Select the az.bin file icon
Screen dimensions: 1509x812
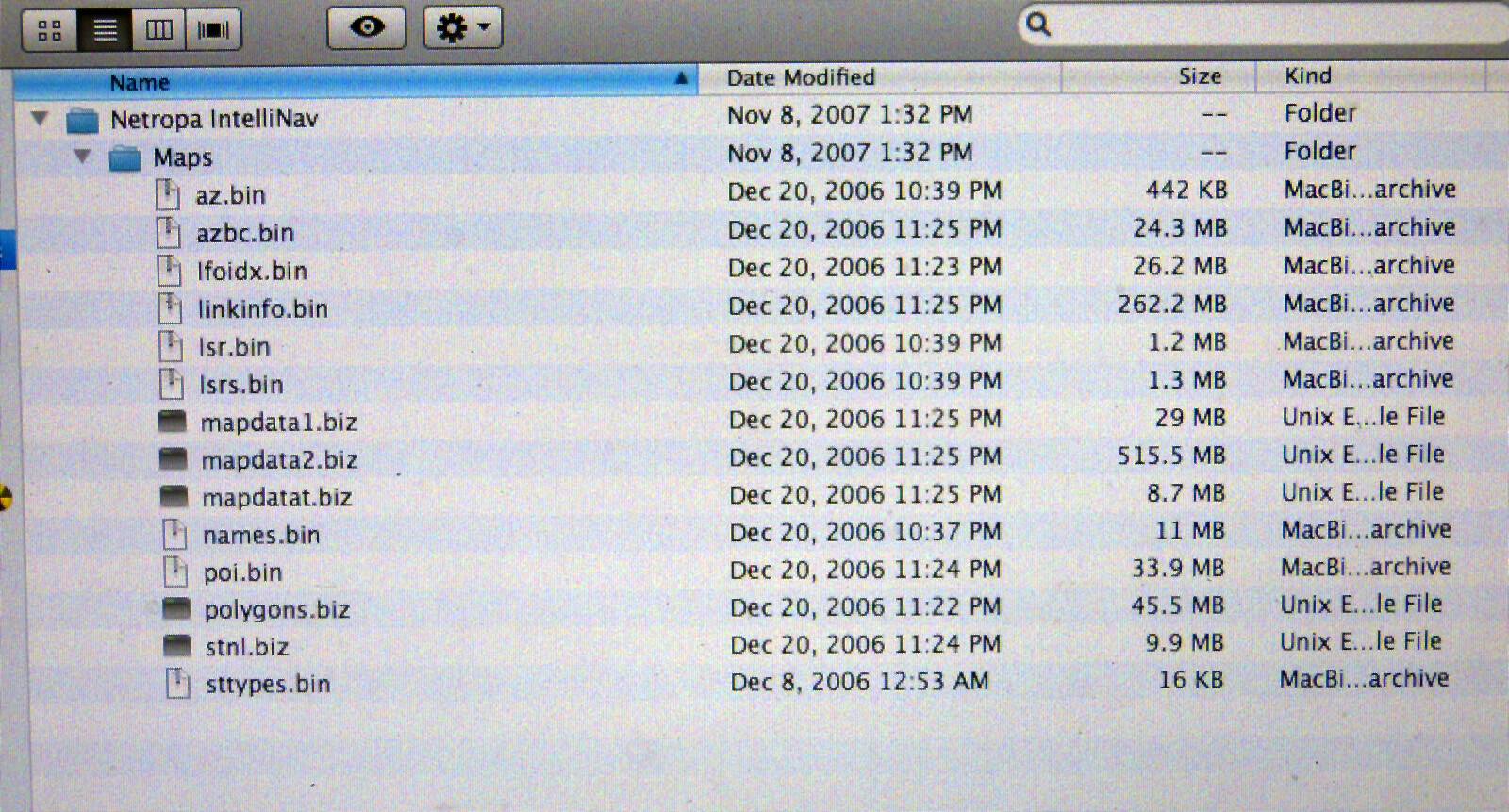[x=167, y=195]
